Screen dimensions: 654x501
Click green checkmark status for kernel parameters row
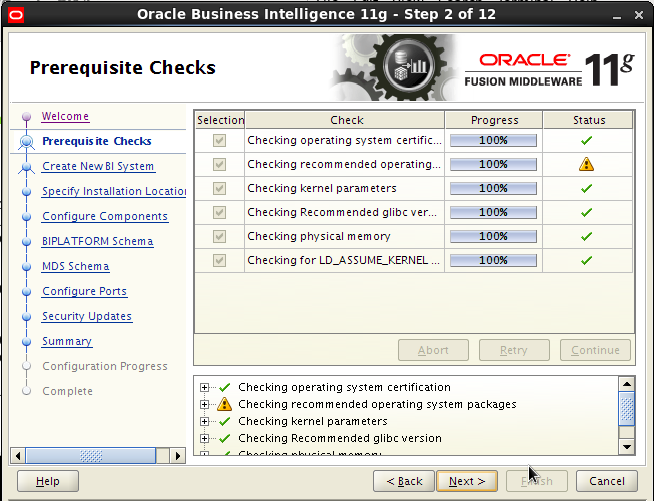[x=586, y=189]
